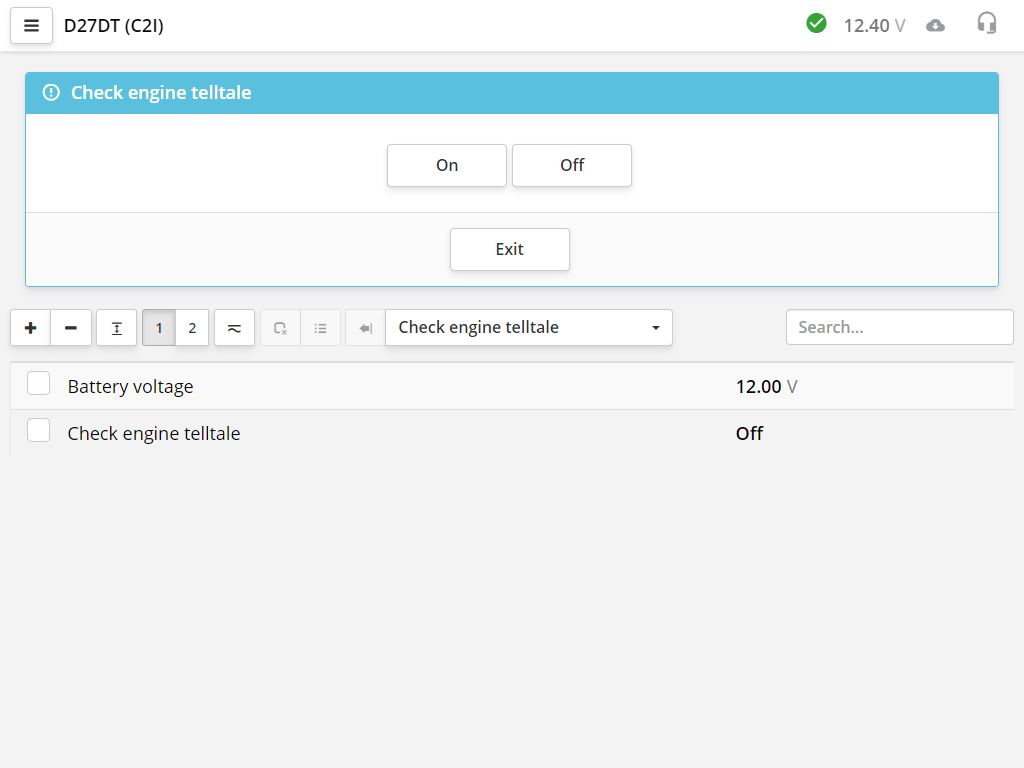Screen dimensions: 1024x768
Task: Click the Exit button
Action: [509, 249]
